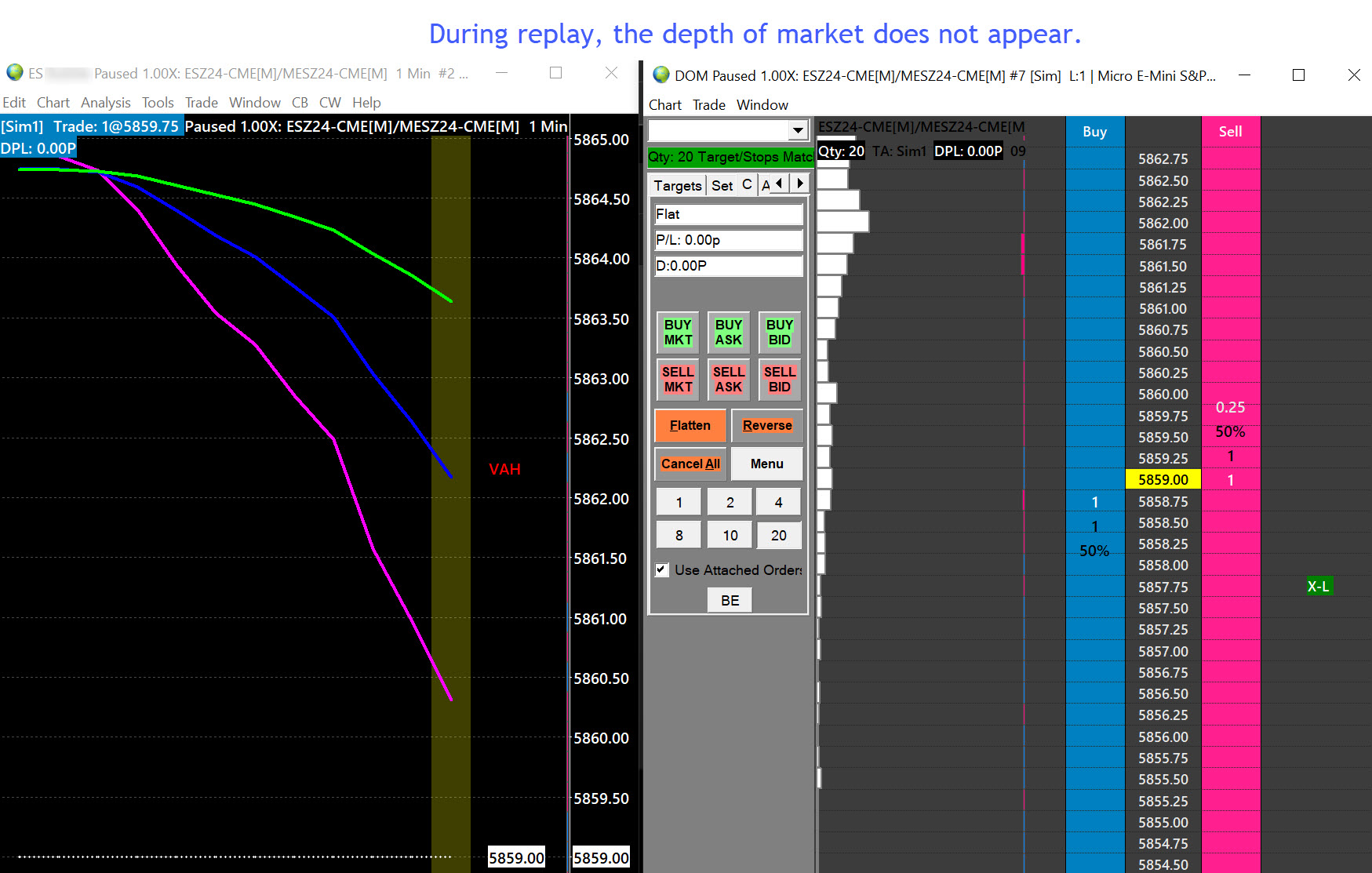Click the 'D:0.00P' field
Screen dimensions: 1372x873
[x=729, y=266]
